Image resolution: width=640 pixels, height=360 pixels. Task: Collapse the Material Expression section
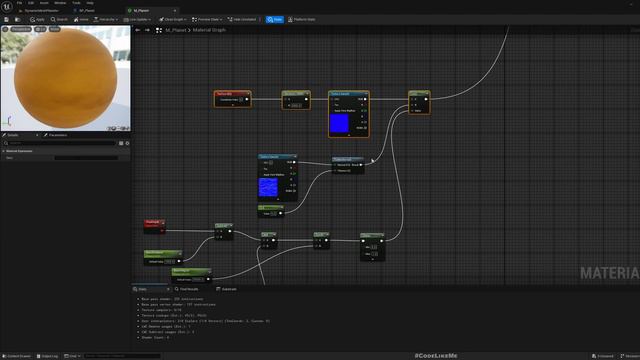click(4, 151)
